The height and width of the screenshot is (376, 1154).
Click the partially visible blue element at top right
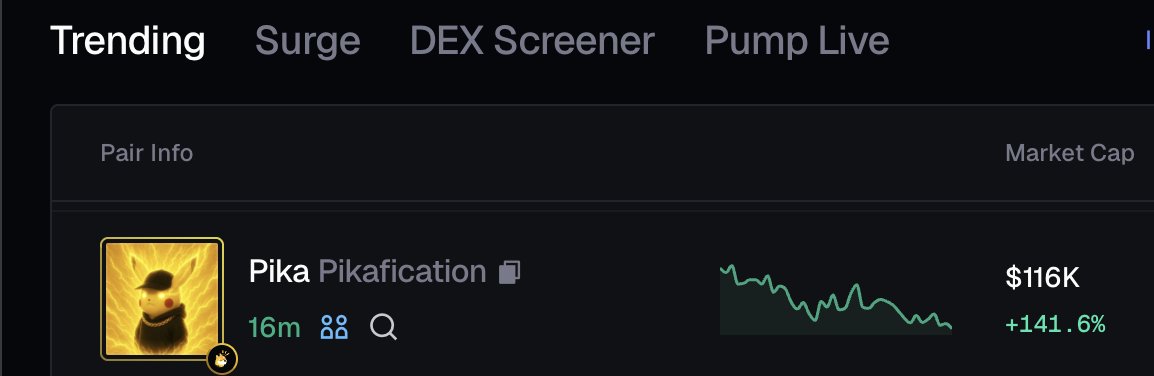click(x=1148, y=40)
